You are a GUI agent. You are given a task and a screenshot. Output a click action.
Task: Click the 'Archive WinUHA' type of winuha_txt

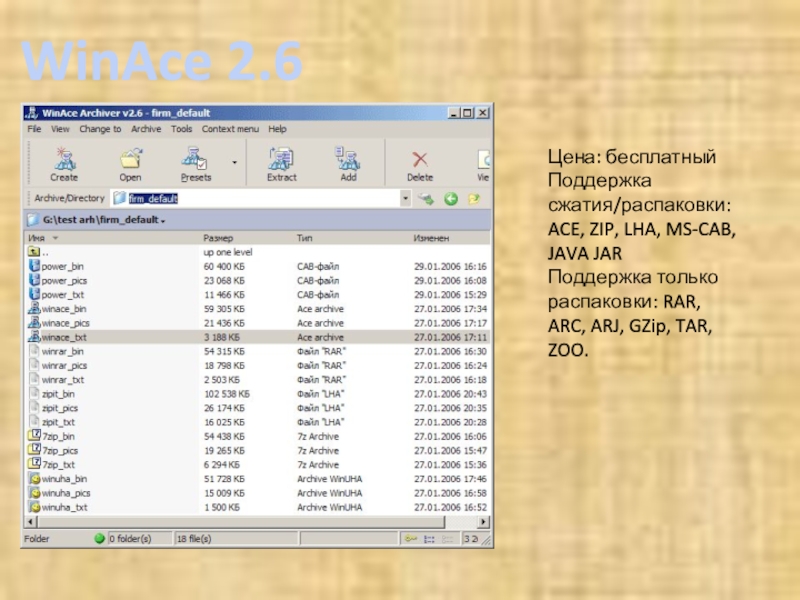(330, 508)
